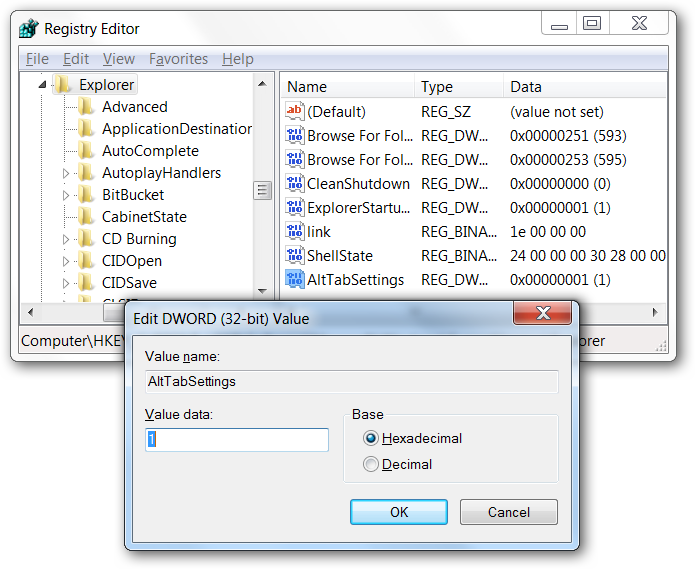
Task: Open the Help menu
Action: point(238,59)
